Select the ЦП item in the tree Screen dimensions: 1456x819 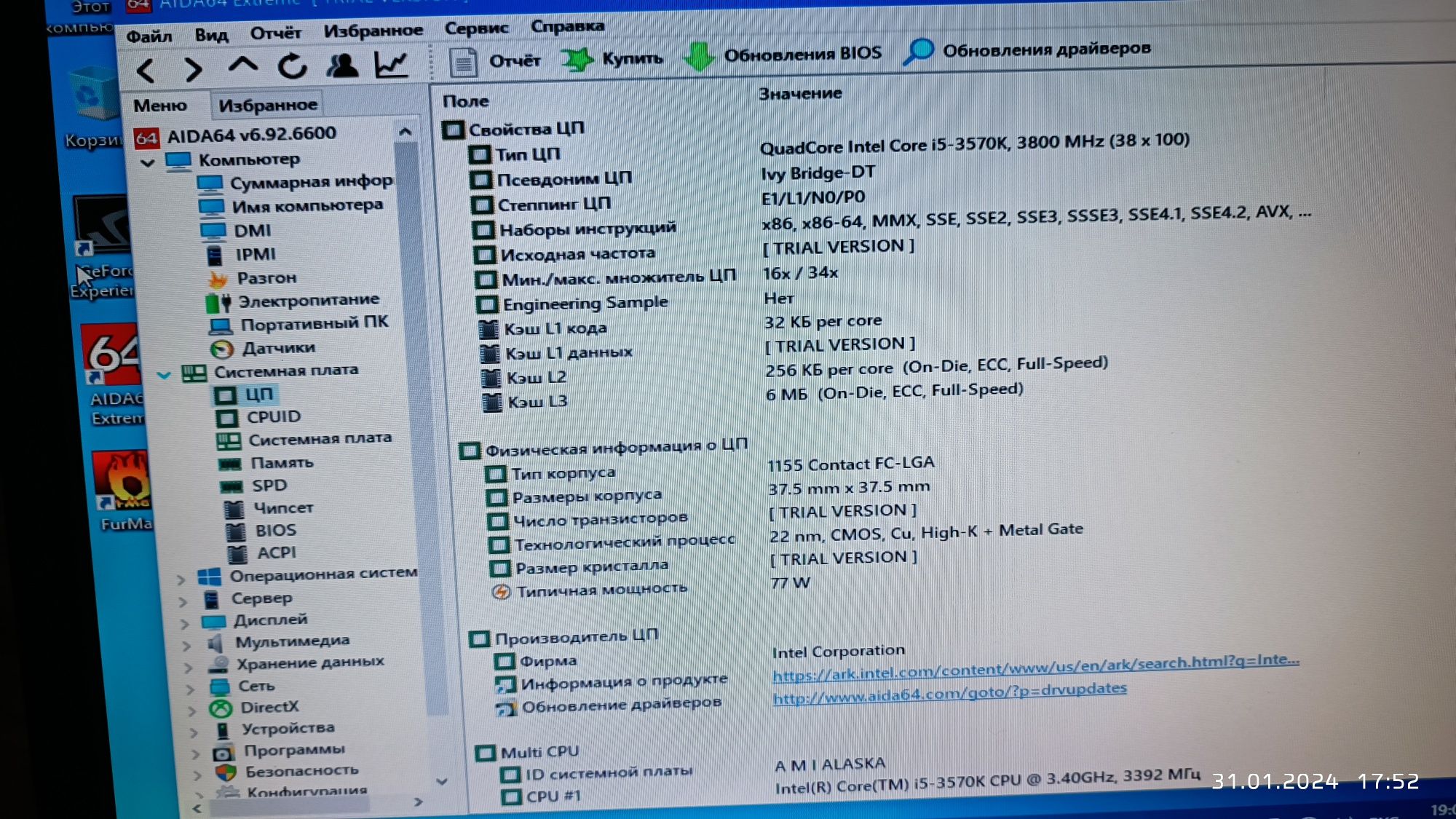click(x=244, y=395)
